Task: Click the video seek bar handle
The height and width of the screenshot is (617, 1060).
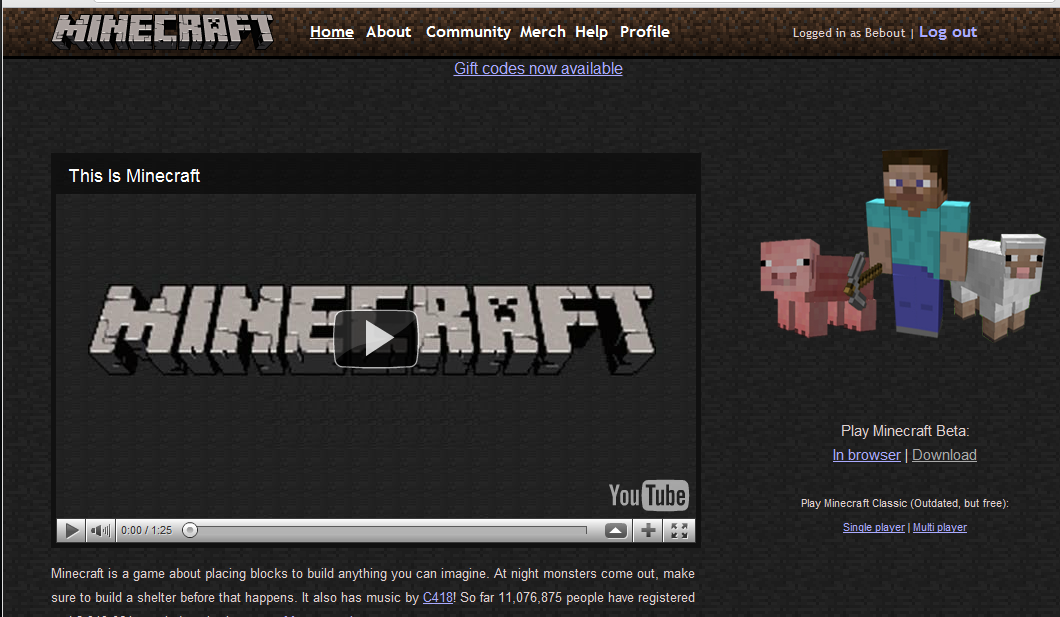Action: pyautogui.click(x=190, y=530)
